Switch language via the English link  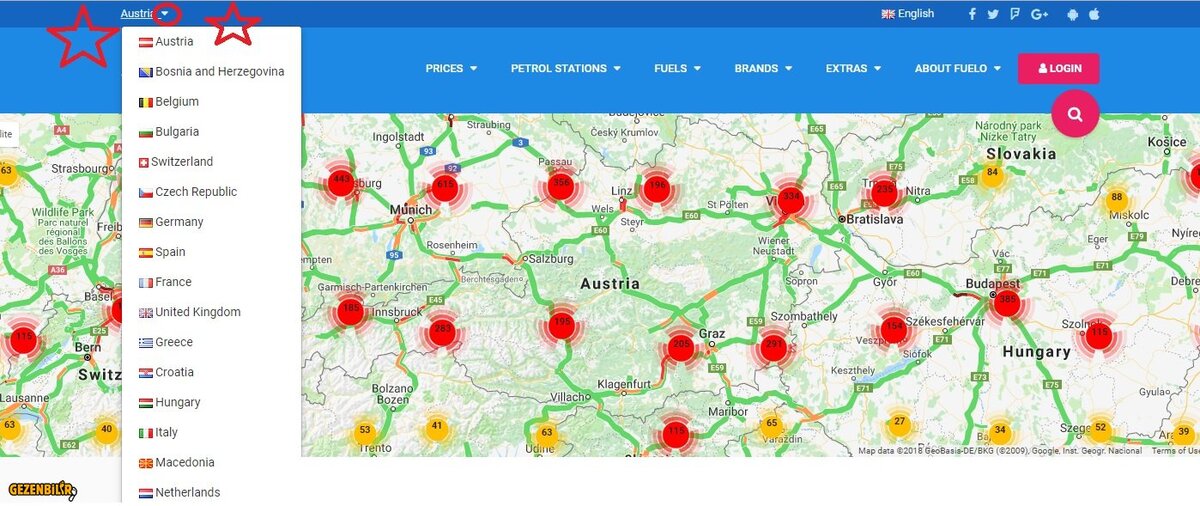pyautogui.click(x=908, y=14)
